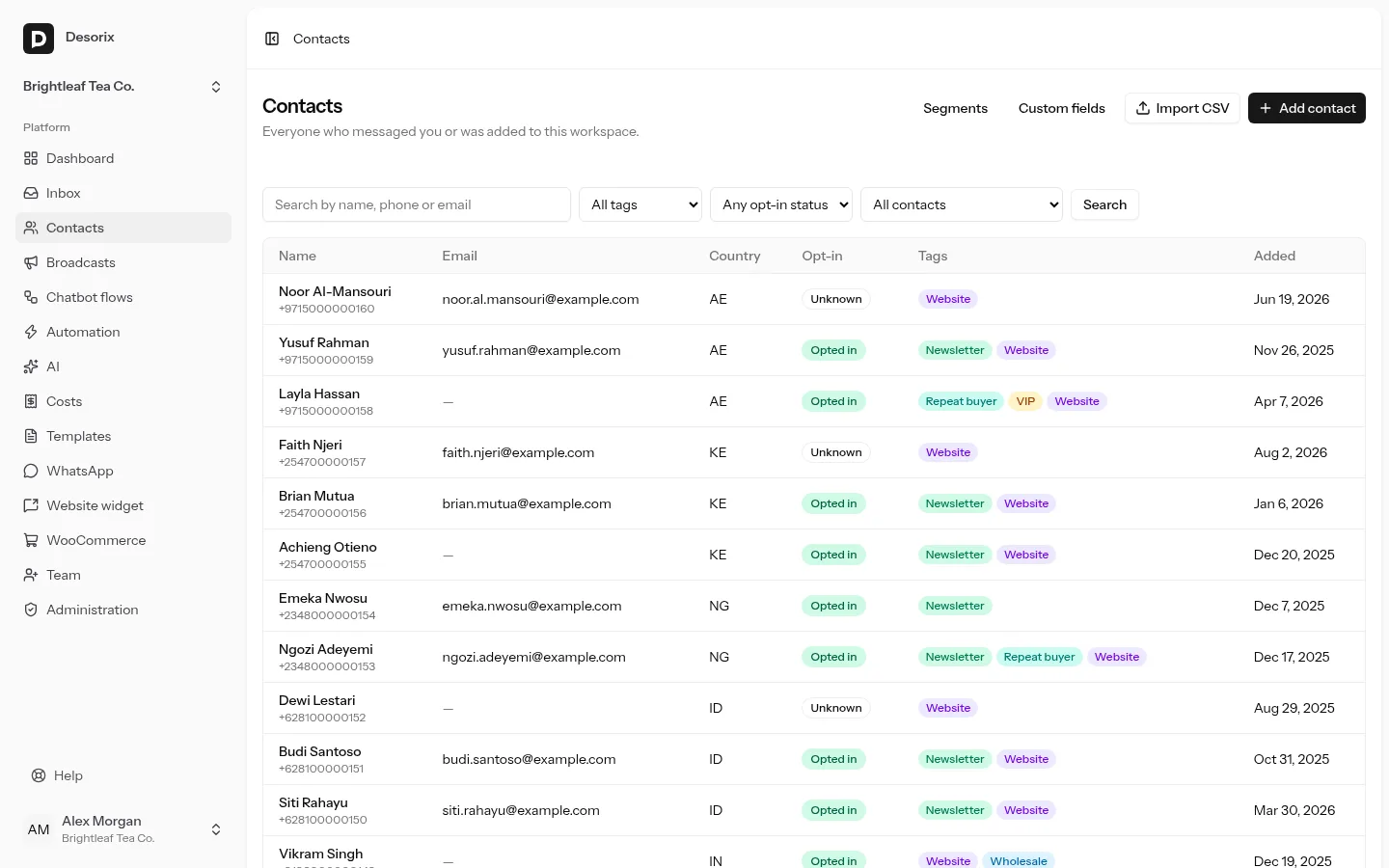Click phone number +2348000000153
Image resolution: width=1389 pixels, height=868 pixels.
(x=327, y=666)
